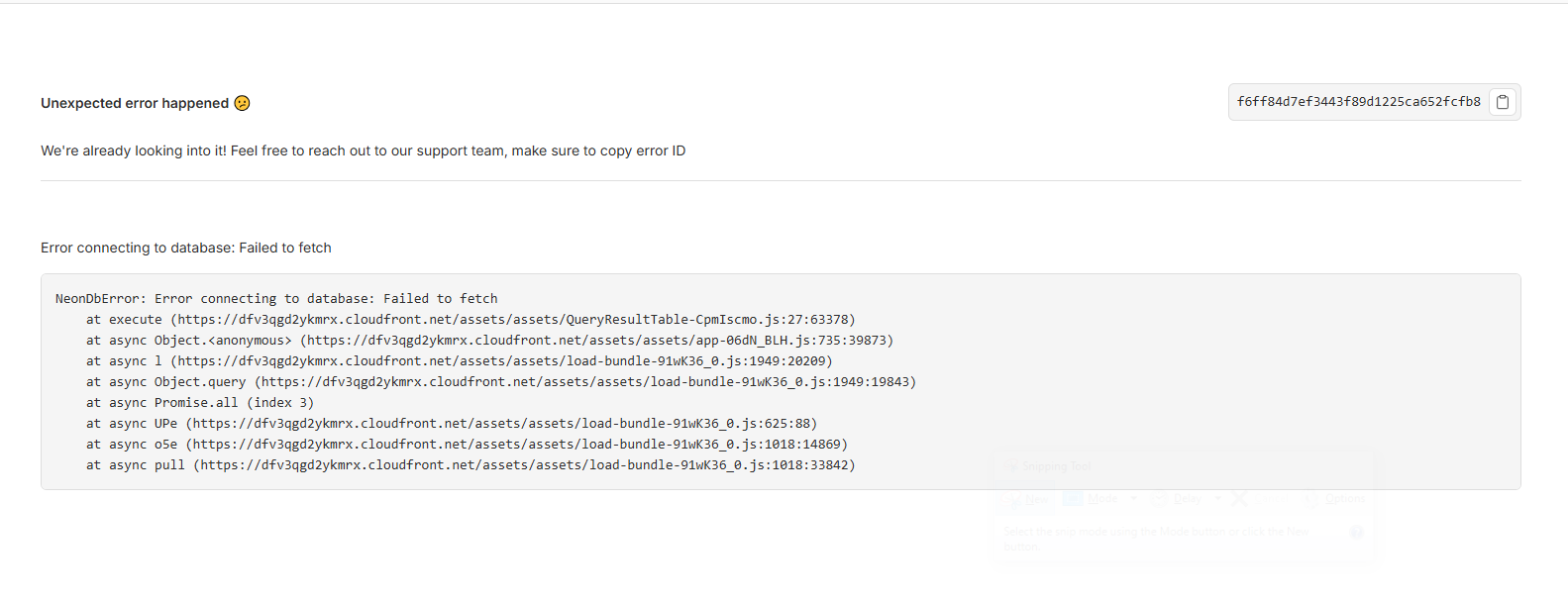Click the Snipping Tool title bar icon
This screenshot has width=1568, height=602.
1010,466
